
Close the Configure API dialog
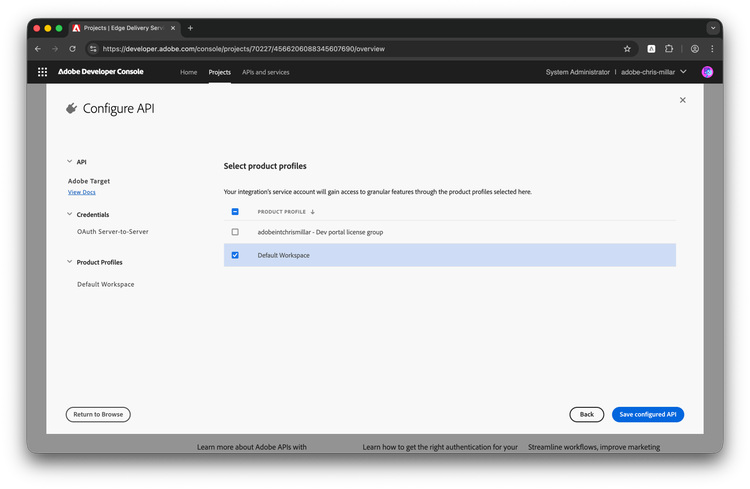click(x=683, y=100)
